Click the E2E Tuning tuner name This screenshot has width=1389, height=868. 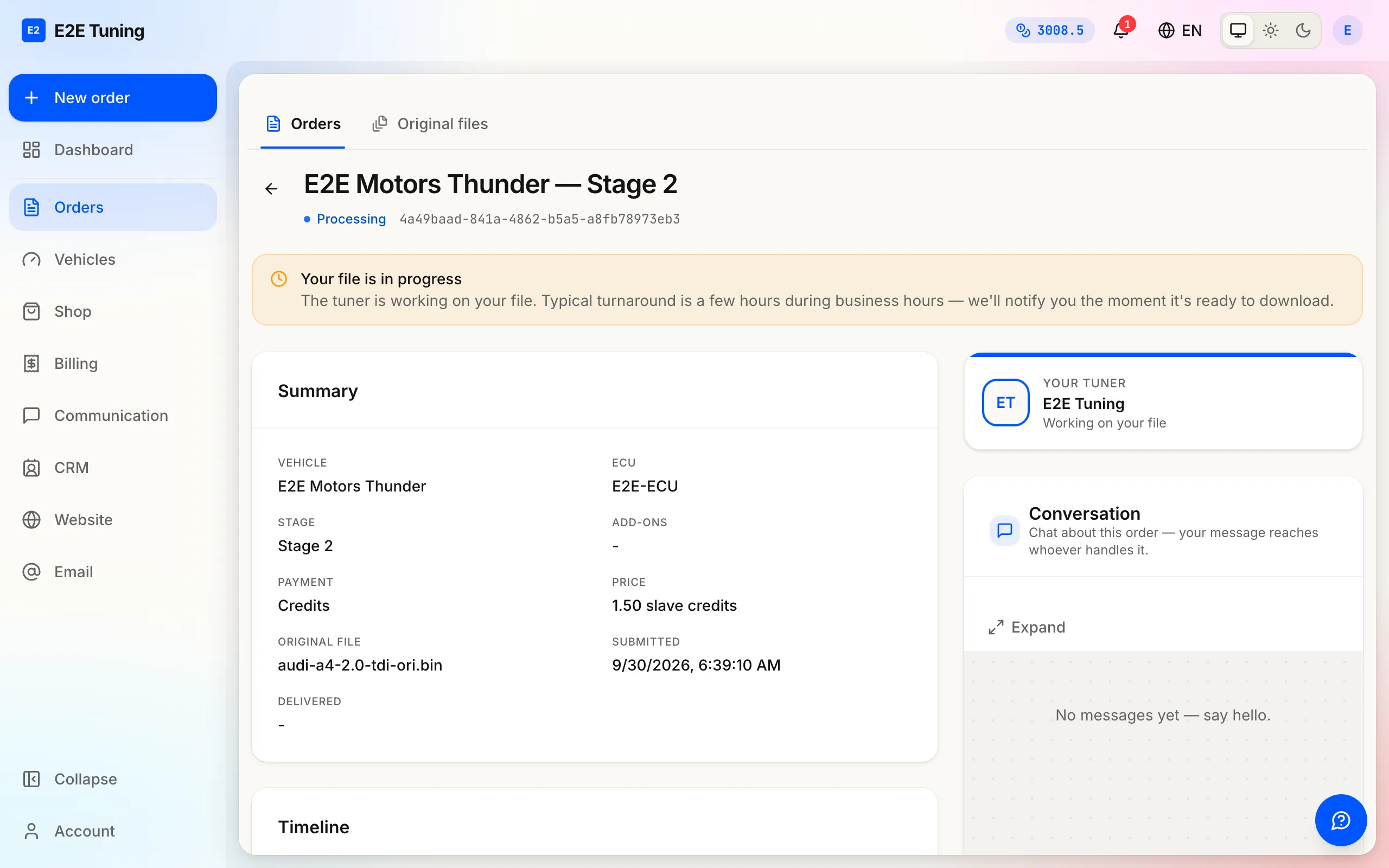[1083, 404]
